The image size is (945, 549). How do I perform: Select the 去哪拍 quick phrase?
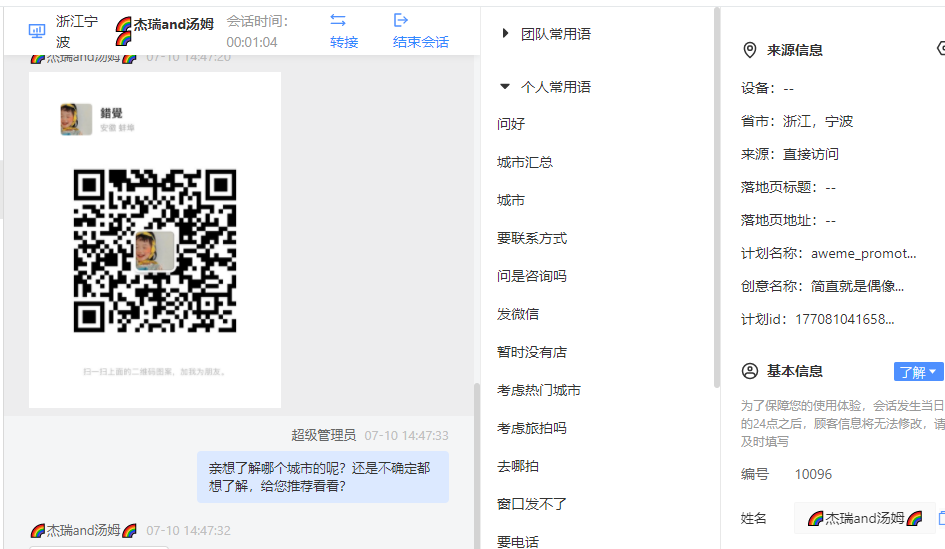(518, 466)
